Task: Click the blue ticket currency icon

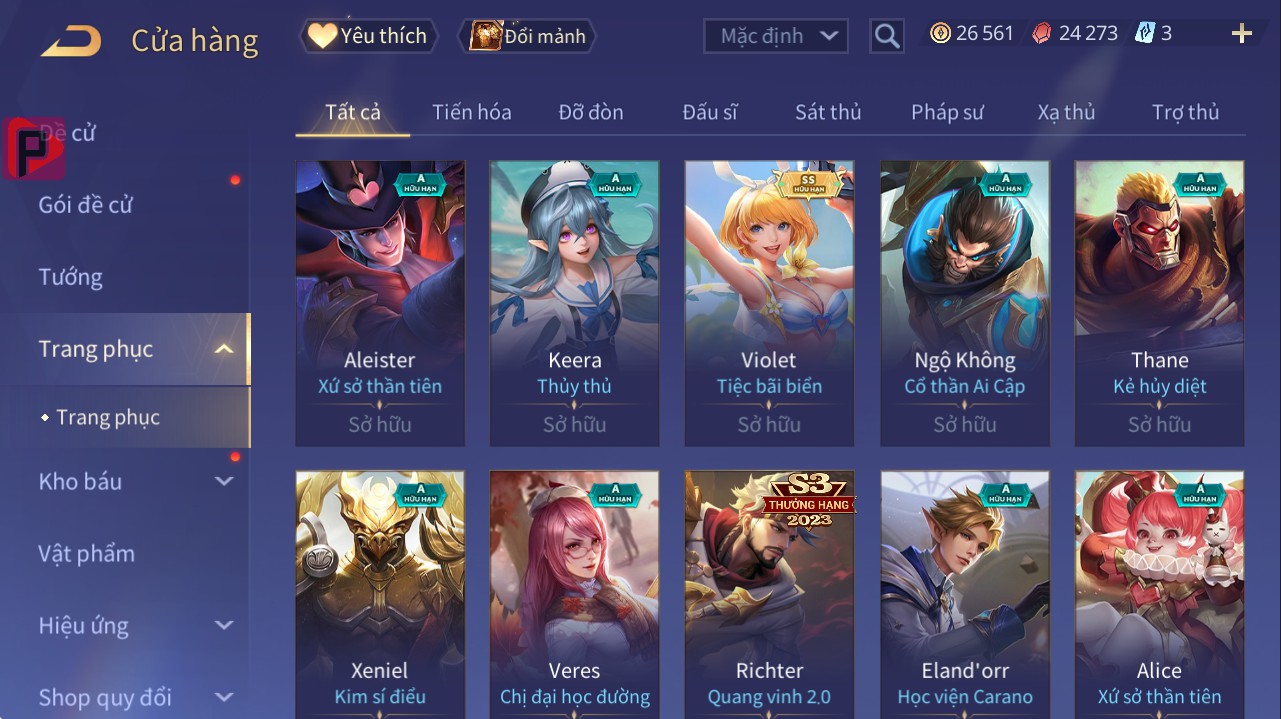Action: pos(1145,33)
